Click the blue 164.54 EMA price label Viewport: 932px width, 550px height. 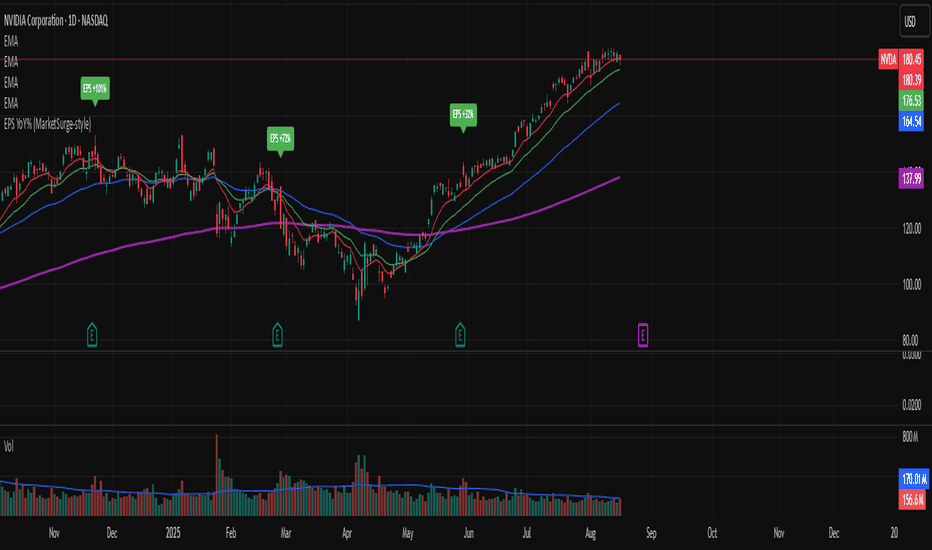pos(911,121)
